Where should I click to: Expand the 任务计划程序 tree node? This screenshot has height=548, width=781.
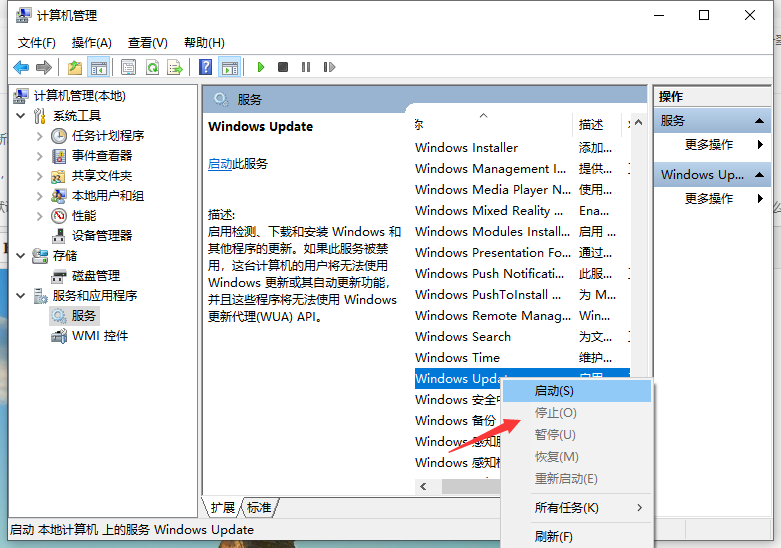pos(40,136)
